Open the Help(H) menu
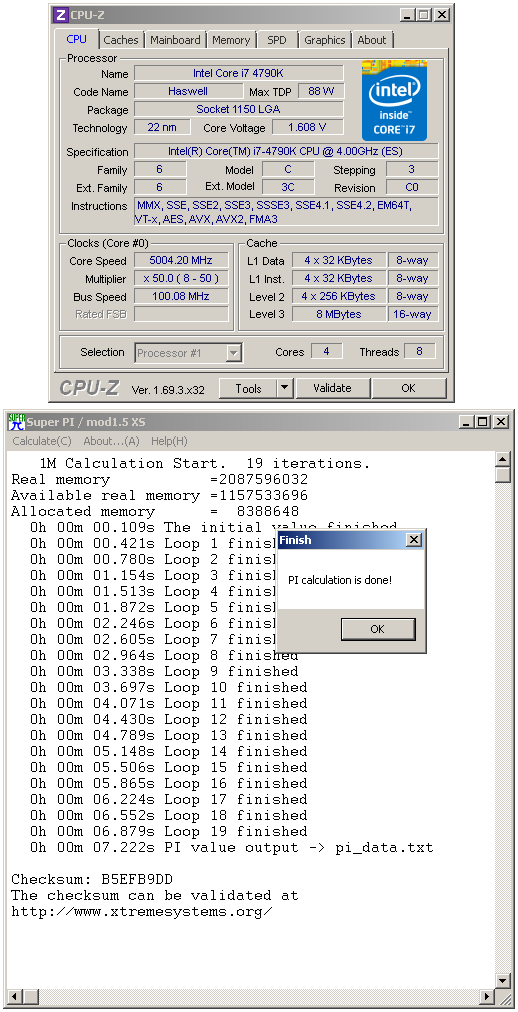Viewport: 518px width, 1012px height. point(169,441)
